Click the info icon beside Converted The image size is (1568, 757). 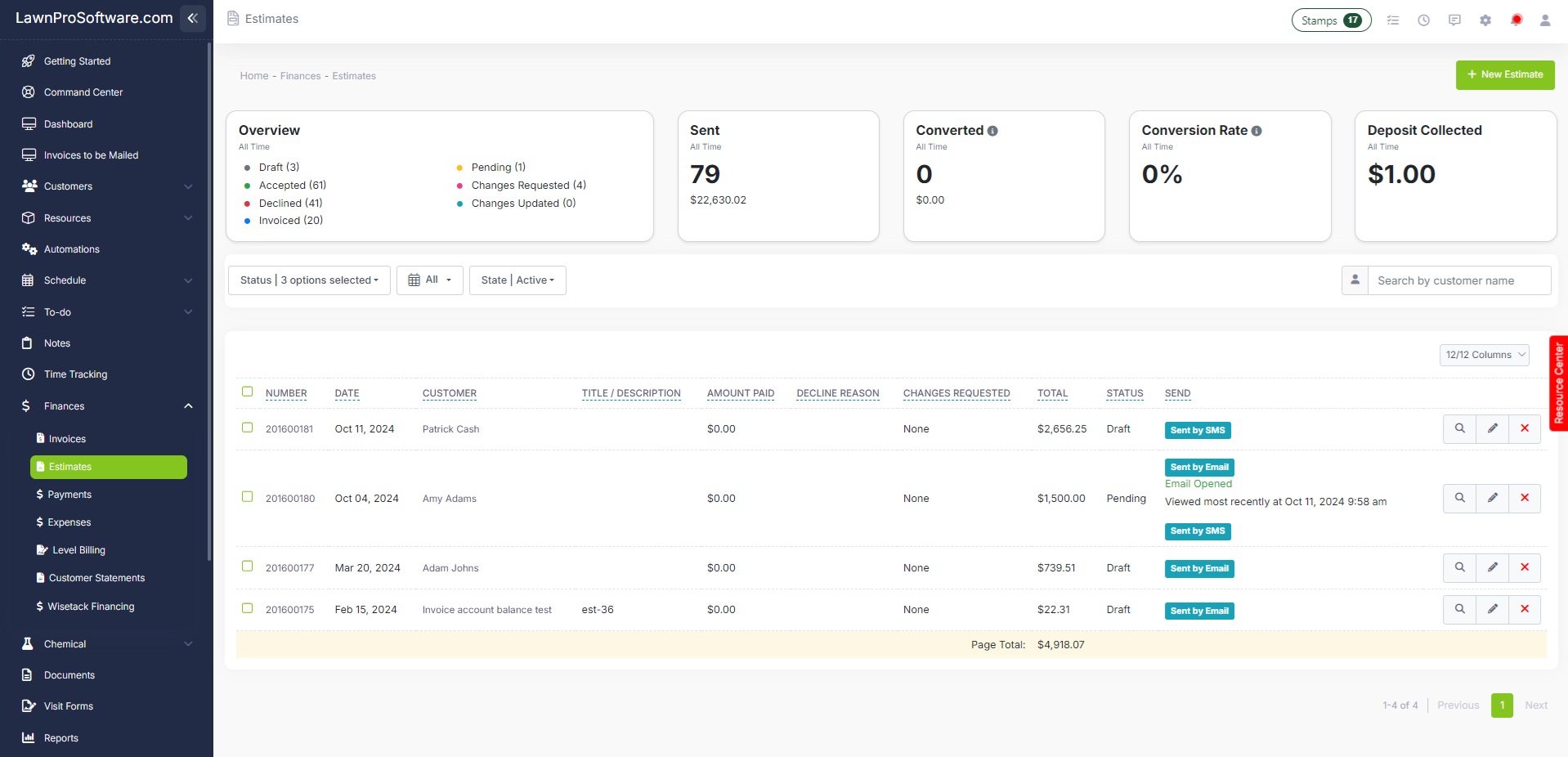pyautogui.click(x=992, y=131)
